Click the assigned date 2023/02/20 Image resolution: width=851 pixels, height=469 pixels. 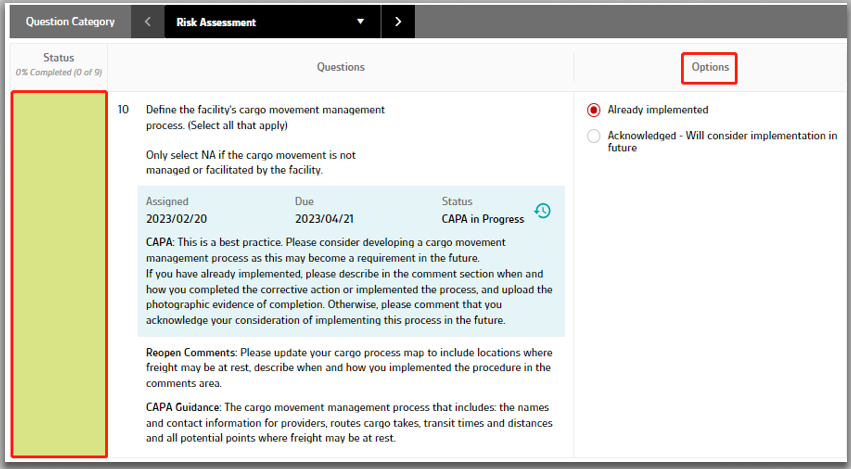pyautogui.click(x=176, y=219)
